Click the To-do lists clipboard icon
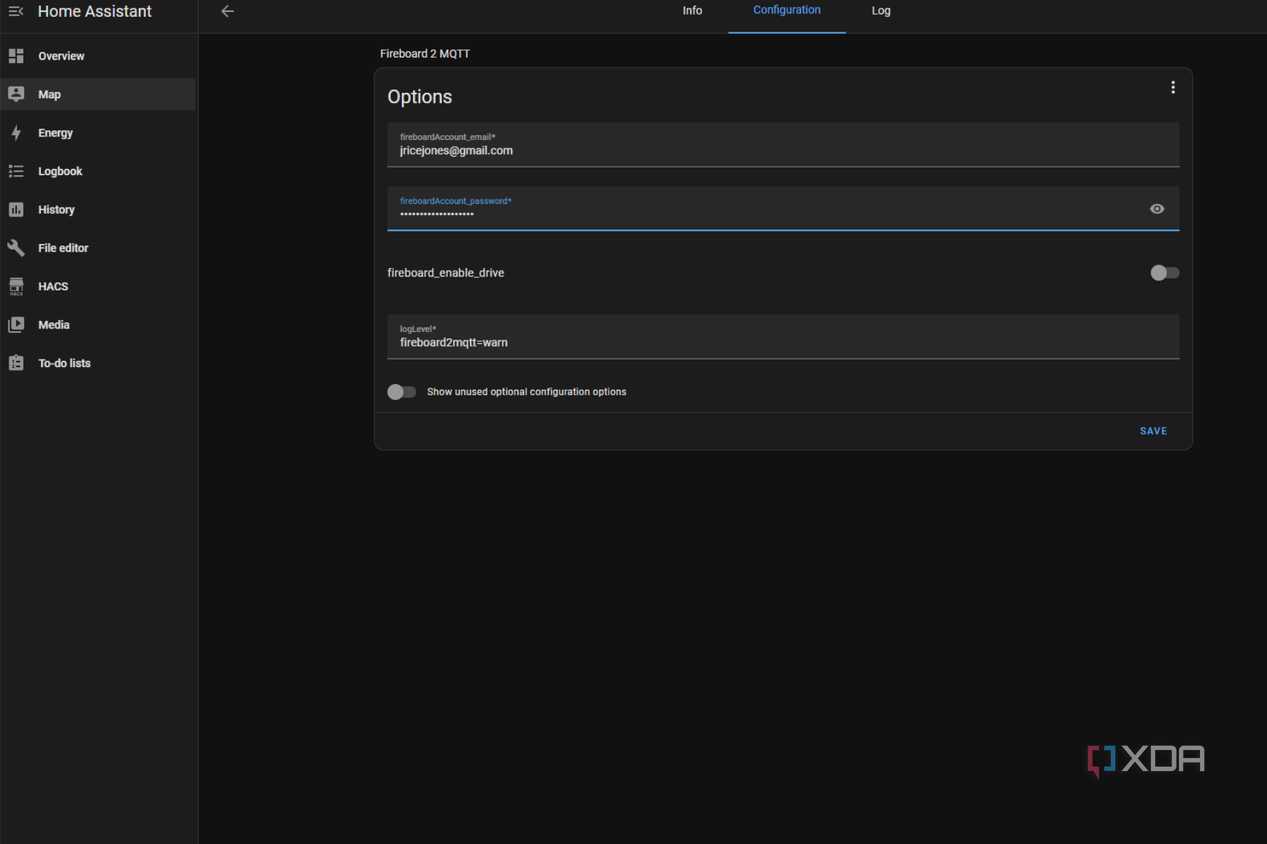This screenshot has height=844, width=1267. click(x=16, y=363)
